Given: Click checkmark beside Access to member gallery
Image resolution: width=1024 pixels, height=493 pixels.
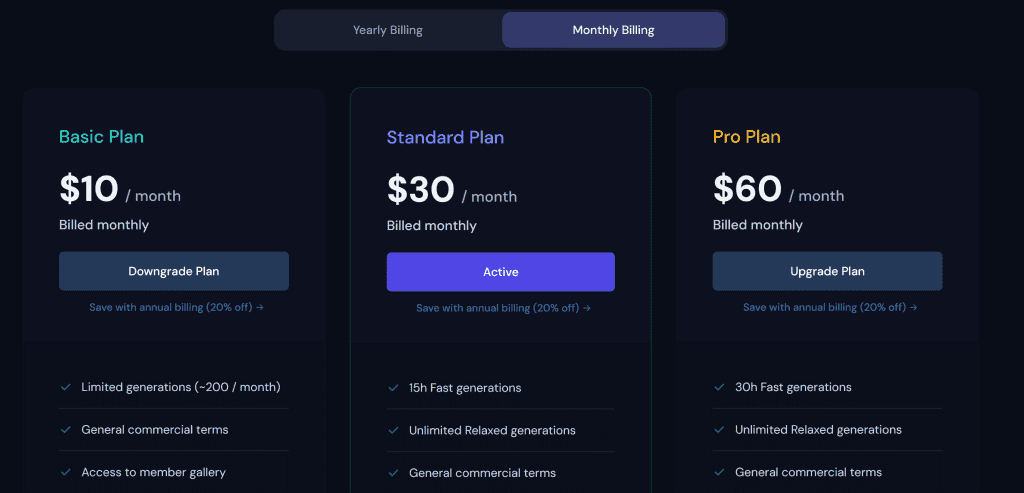Looking at the screenshot, I should click(66, 472).
